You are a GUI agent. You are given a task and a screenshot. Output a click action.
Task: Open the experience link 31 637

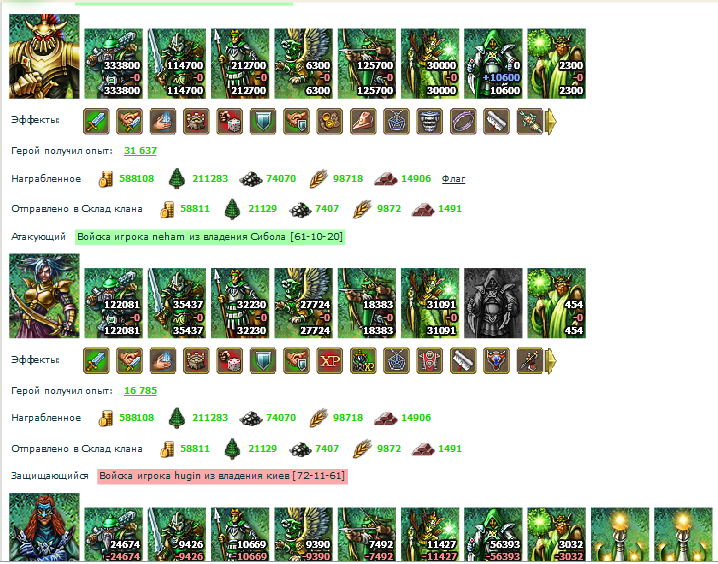point(140,151)
